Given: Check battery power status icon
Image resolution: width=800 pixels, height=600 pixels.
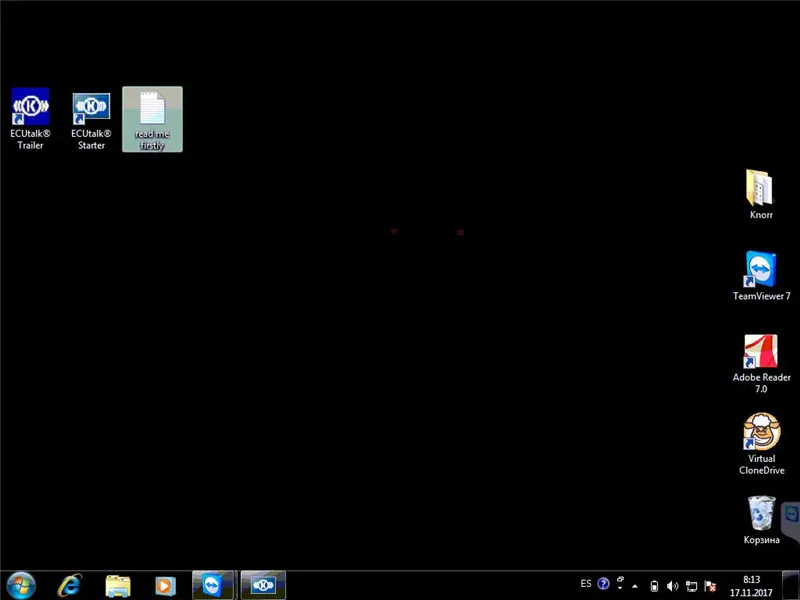Looking at the screenshot, I should coord(654,586).
